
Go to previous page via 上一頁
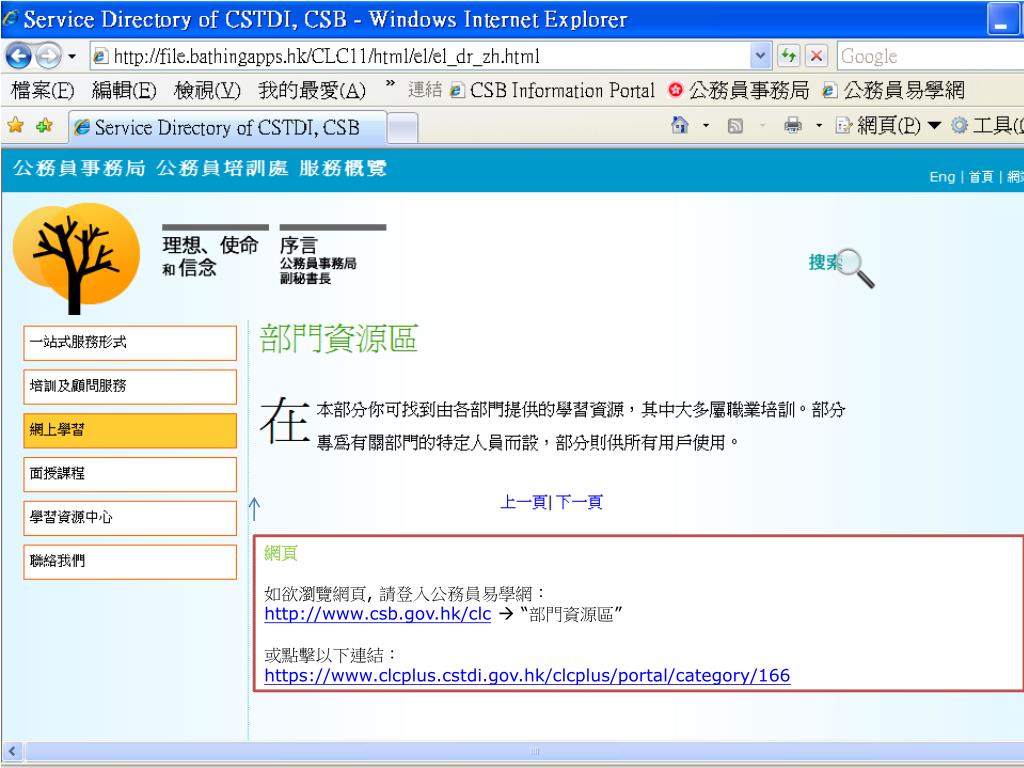point(523,502)
